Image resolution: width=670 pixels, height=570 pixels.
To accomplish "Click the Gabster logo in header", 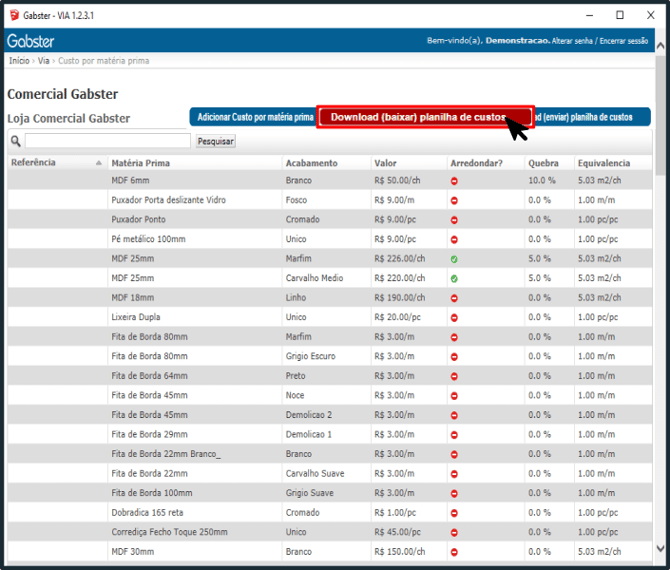I will tap(31, 41).
